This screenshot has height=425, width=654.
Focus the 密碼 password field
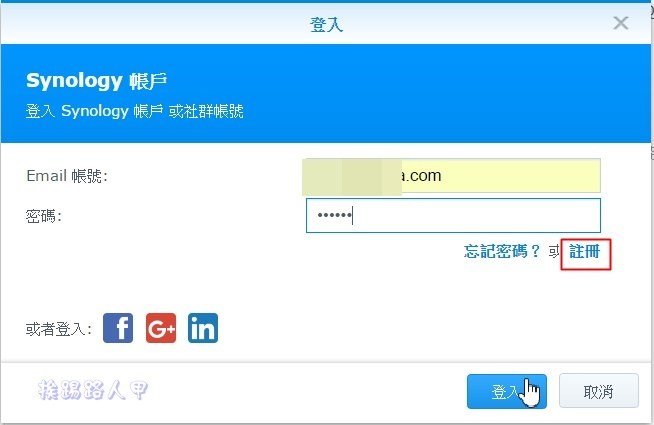coord(453,216)
